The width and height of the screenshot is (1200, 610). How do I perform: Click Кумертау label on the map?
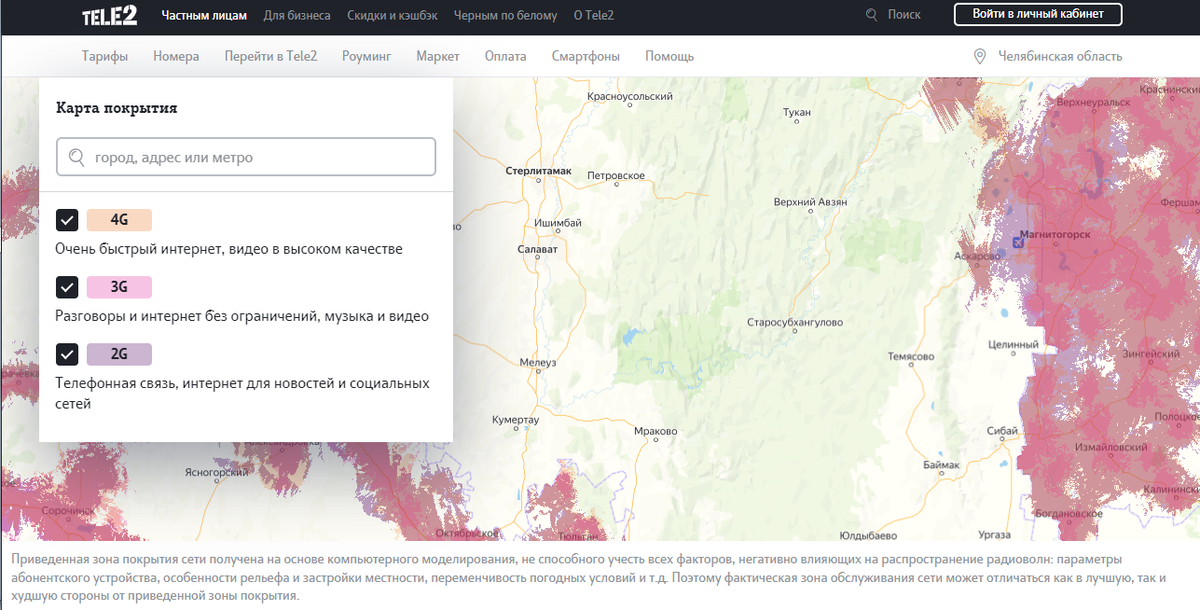[515, 420]
